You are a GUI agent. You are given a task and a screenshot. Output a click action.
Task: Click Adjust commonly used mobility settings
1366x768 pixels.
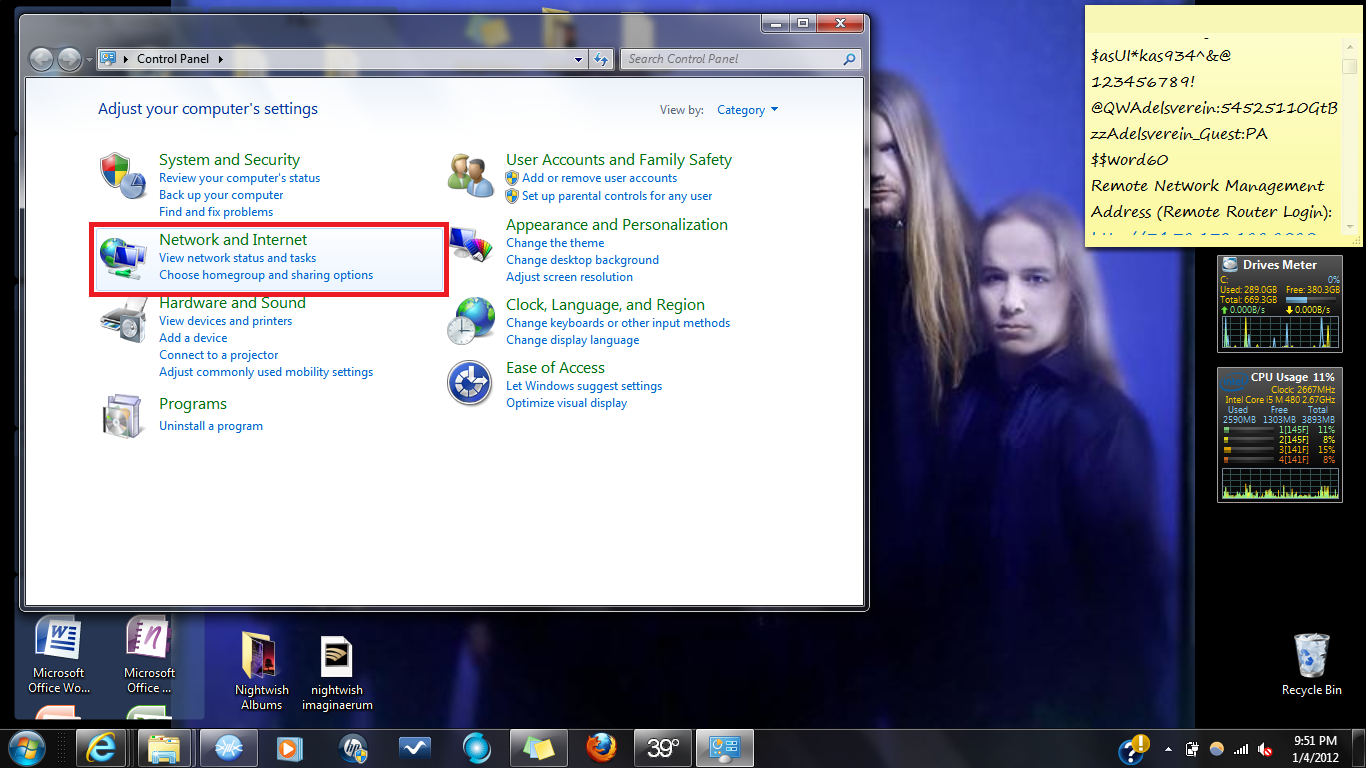point(266,372)
